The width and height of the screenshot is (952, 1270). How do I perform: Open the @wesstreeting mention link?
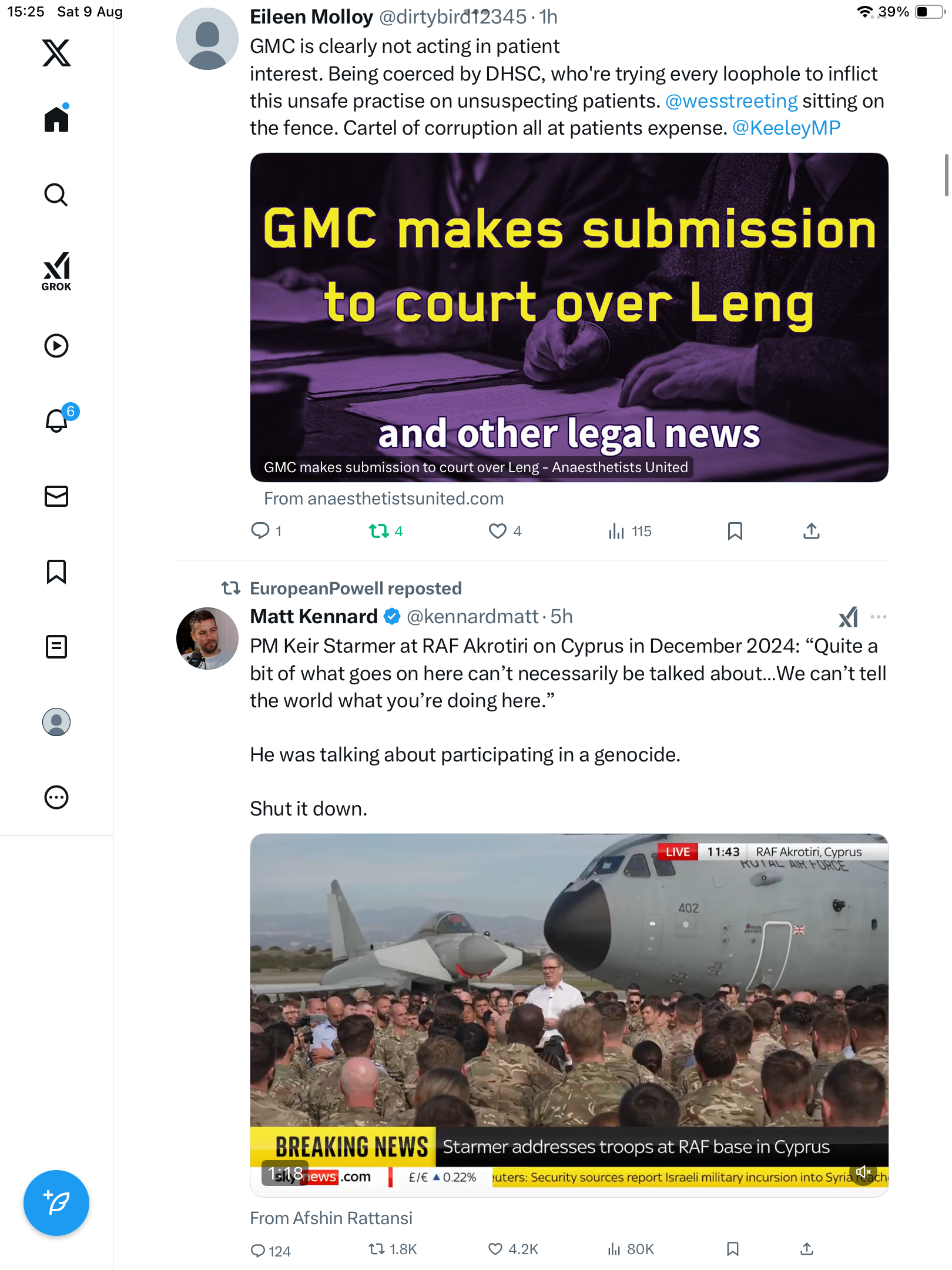click(x=731, y=101)
